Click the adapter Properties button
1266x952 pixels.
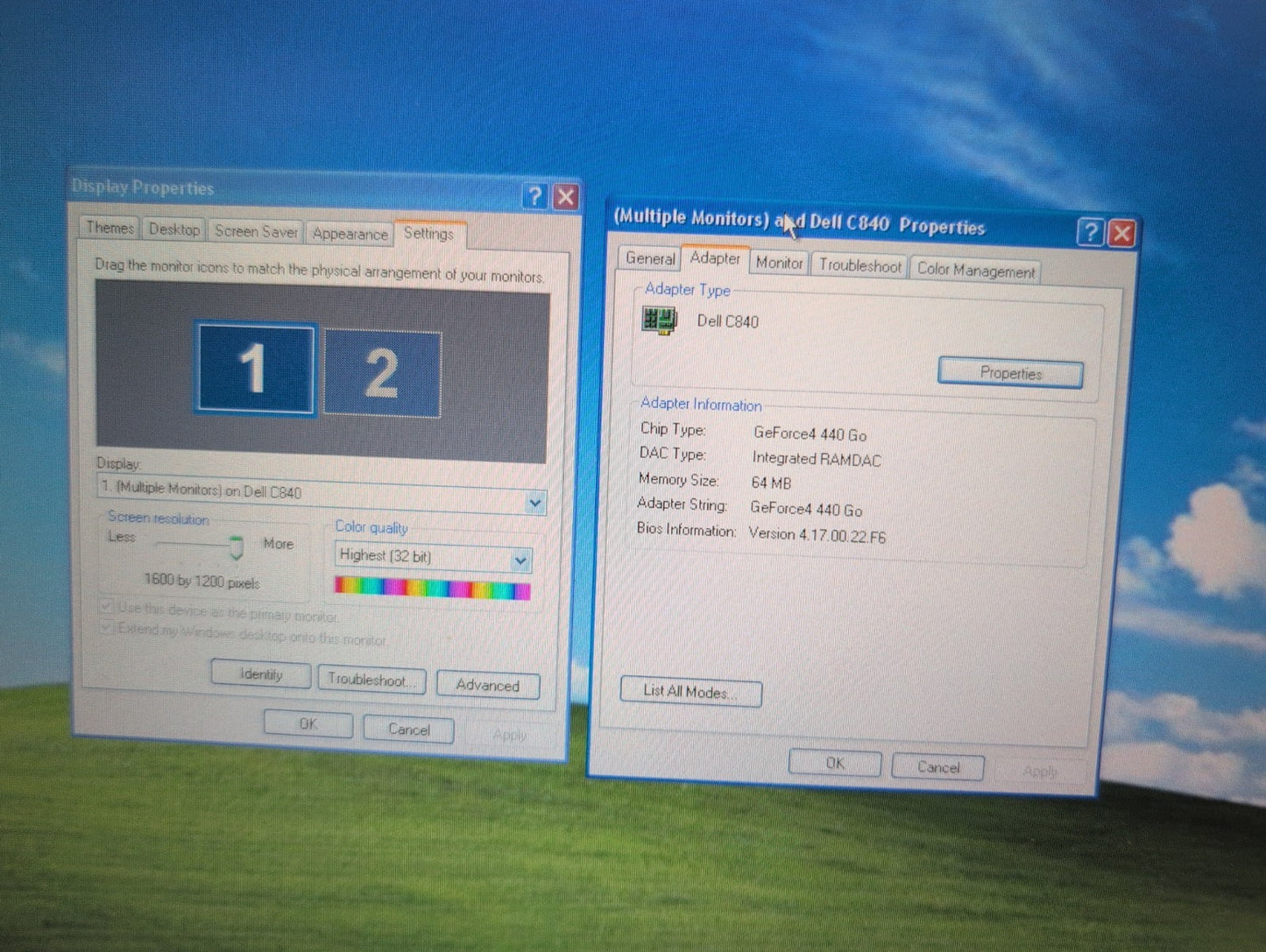coord(1010,373)
